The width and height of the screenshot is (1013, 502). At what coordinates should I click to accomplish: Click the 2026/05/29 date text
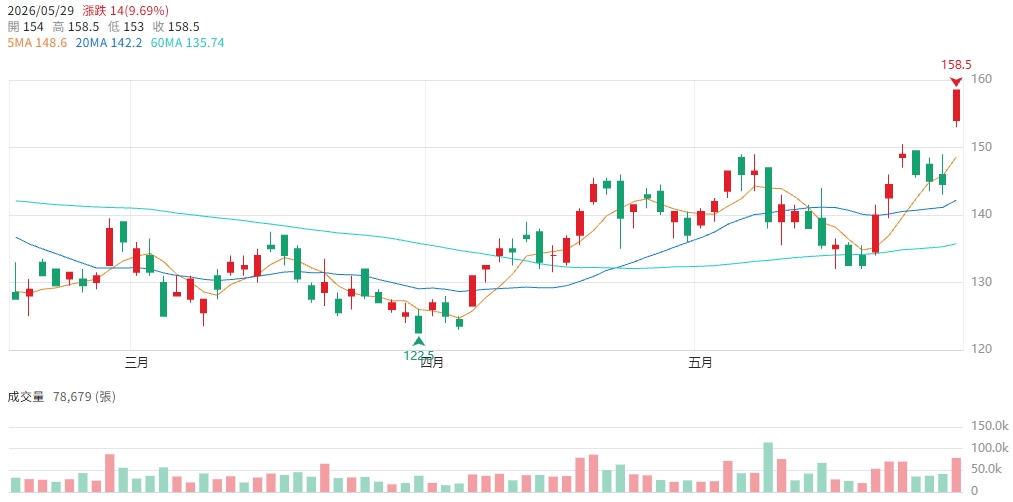[x=41, y=11]
